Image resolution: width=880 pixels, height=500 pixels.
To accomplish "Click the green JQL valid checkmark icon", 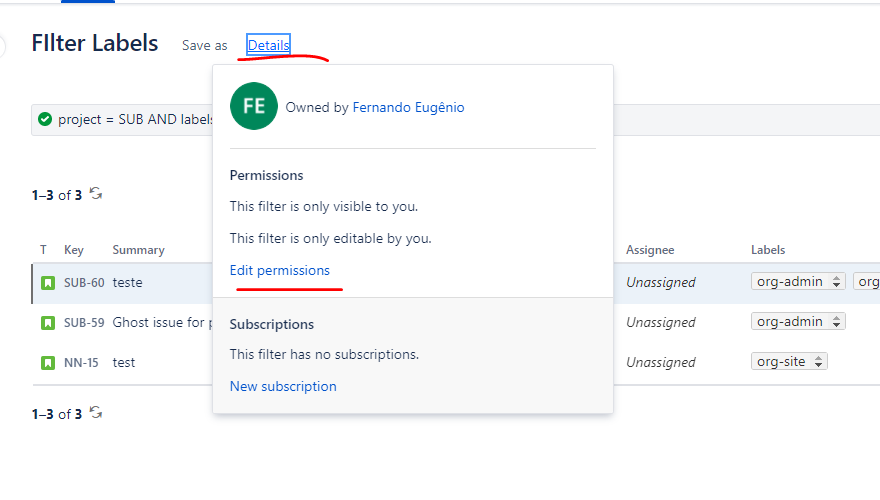I will (x=45, y=119).
